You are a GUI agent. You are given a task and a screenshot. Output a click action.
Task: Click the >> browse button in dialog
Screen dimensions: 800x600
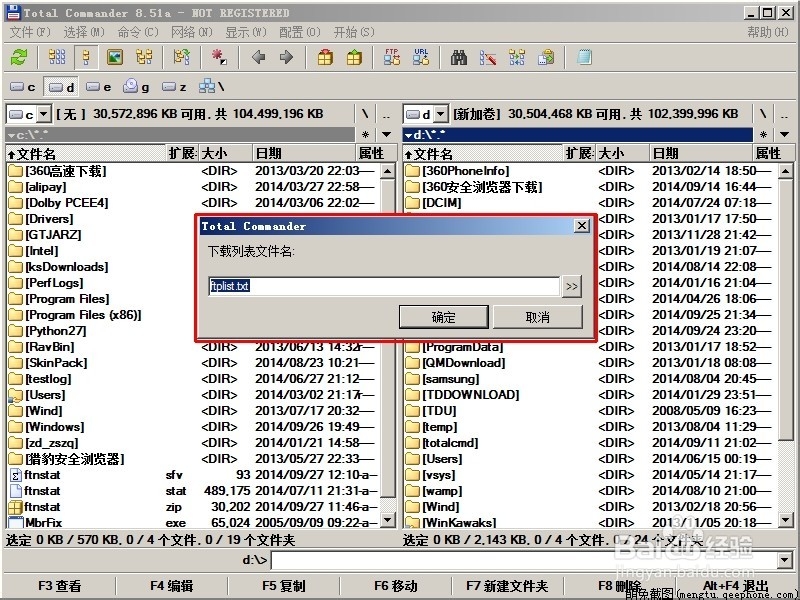click(571, 286)
